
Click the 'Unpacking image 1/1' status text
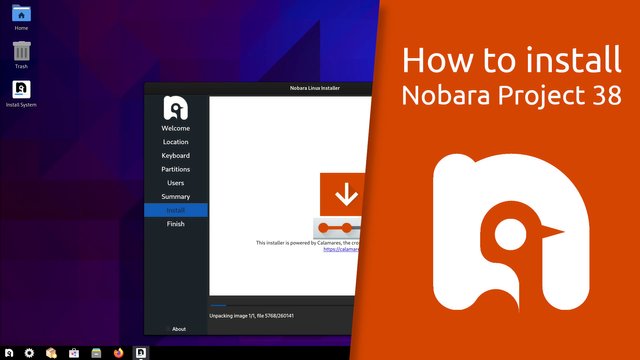251,316
